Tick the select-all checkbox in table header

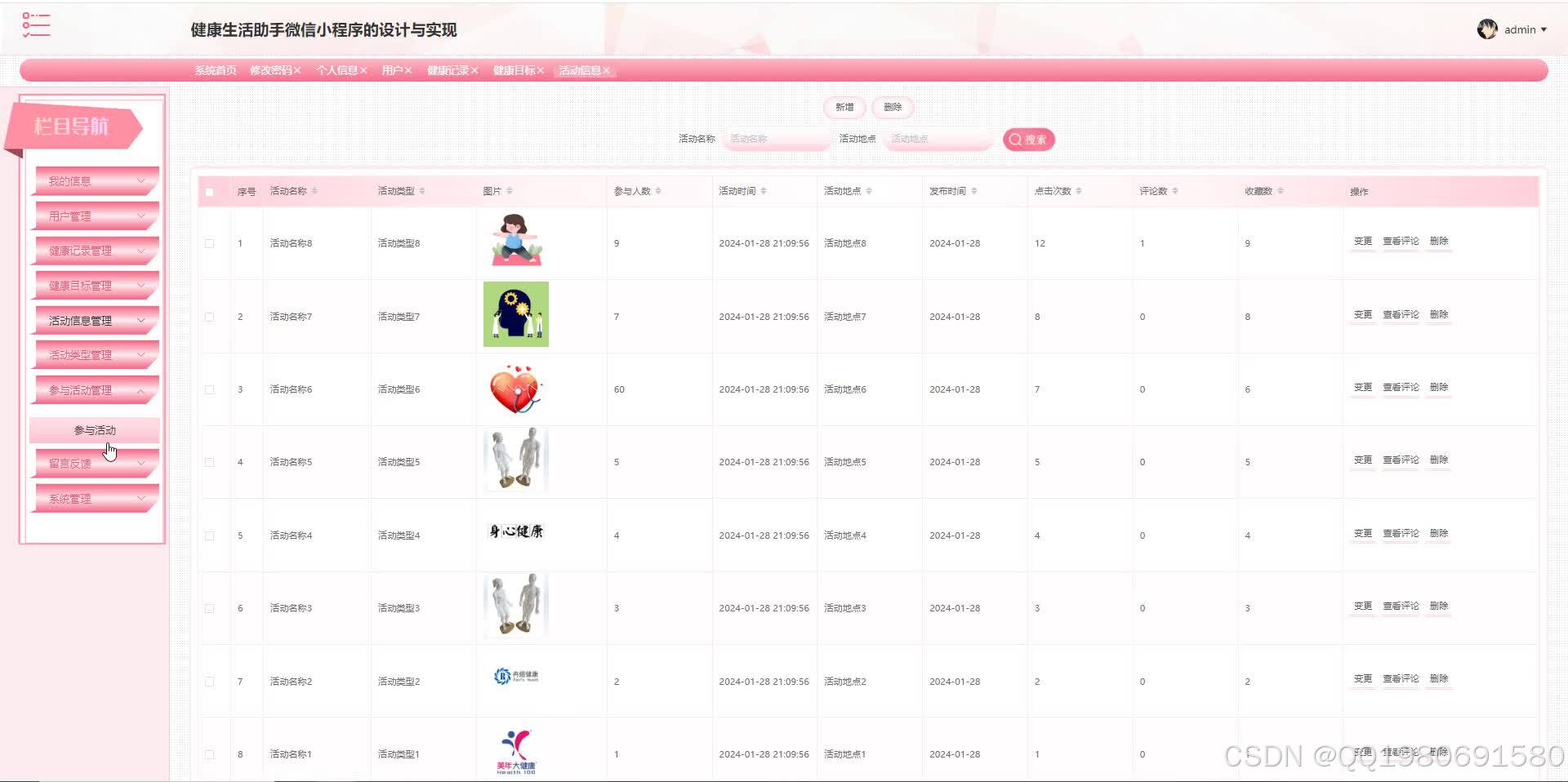(210, 192)
